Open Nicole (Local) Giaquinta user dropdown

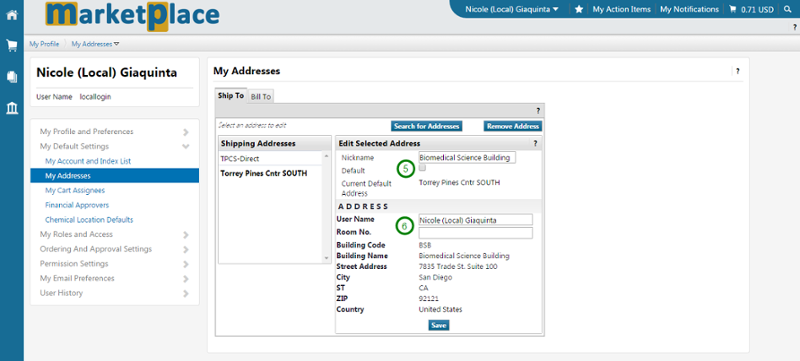(x=512, y=9)
